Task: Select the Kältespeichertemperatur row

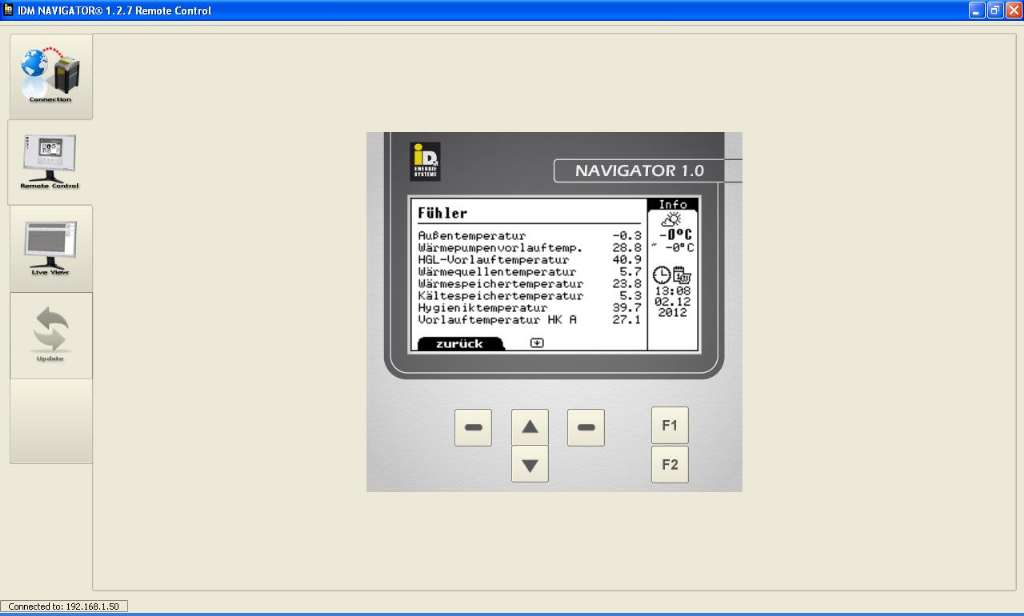Action: [x=530, y=295]
